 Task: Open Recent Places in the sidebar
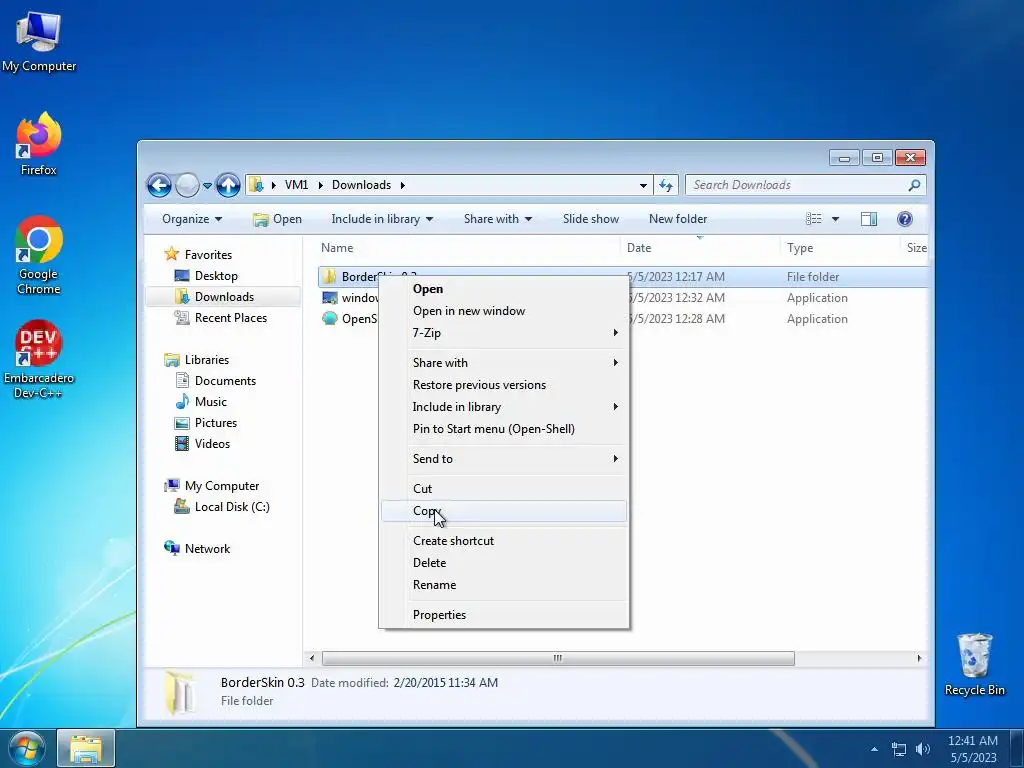tap(221, 318)
